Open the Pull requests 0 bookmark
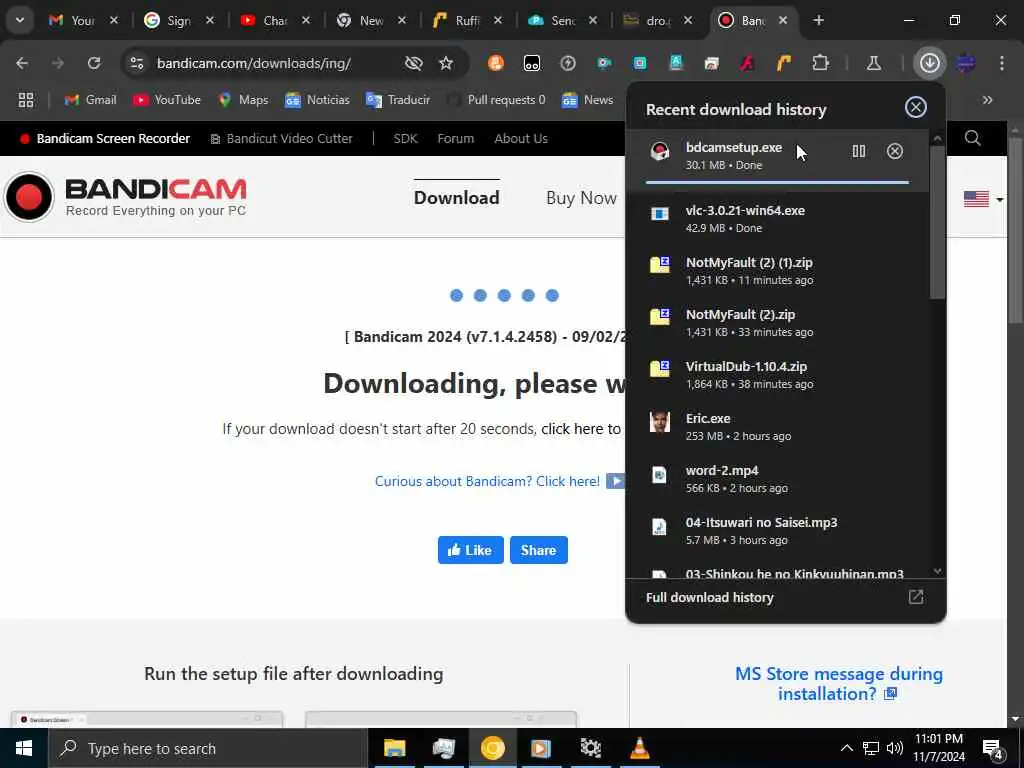Screen dimensions: 1024x768 click(x=496, y=100)
